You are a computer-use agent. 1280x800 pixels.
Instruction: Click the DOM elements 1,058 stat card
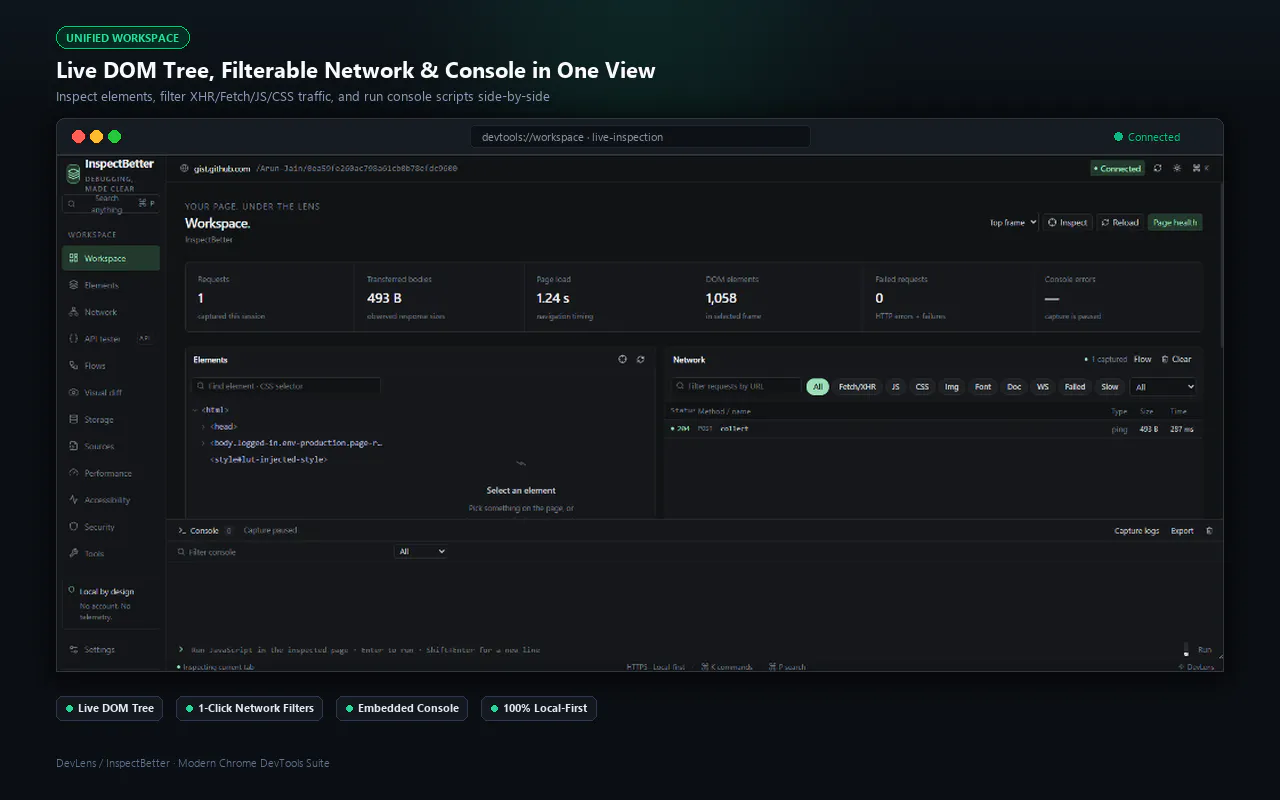point(778,297)
